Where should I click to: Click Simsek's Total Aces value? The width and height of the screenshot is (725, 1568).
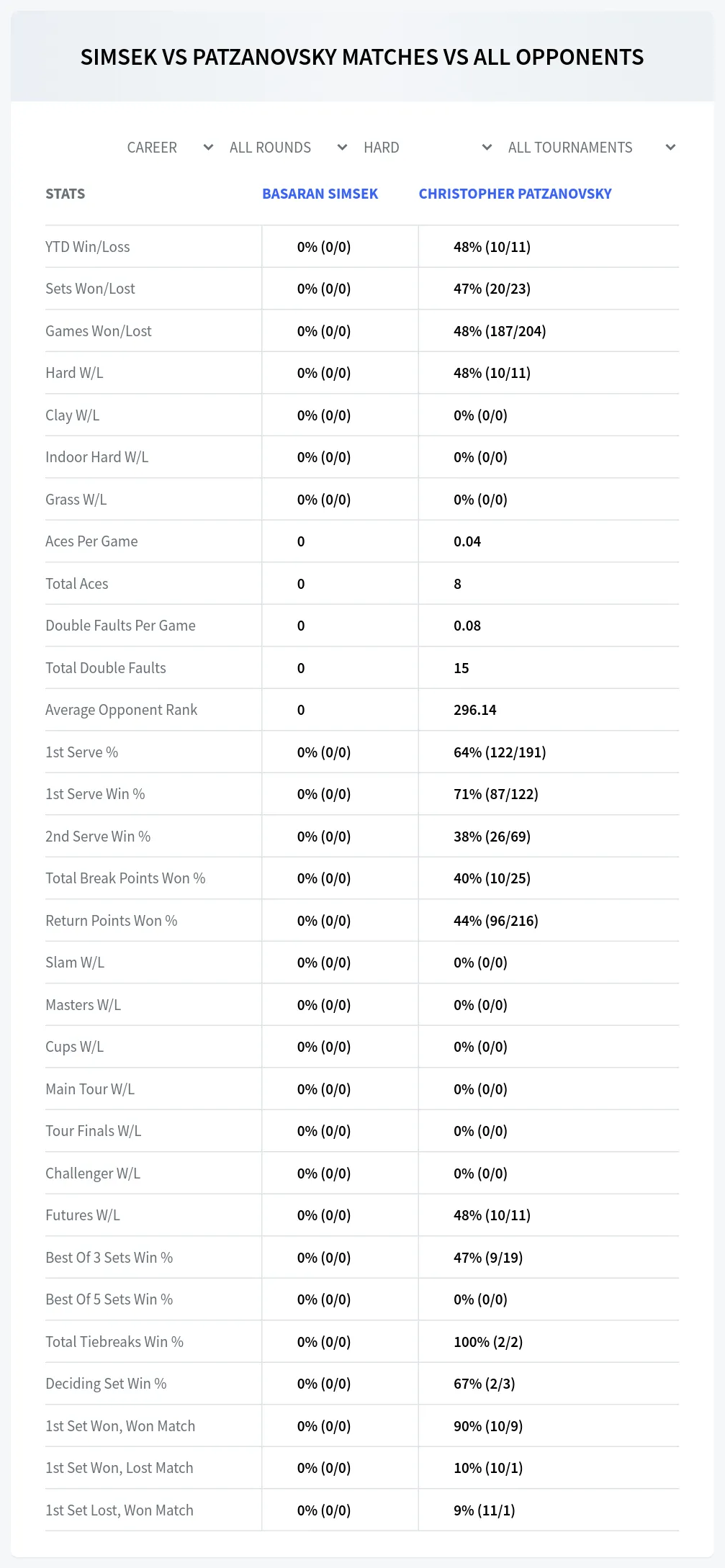(x=301, y=584)
